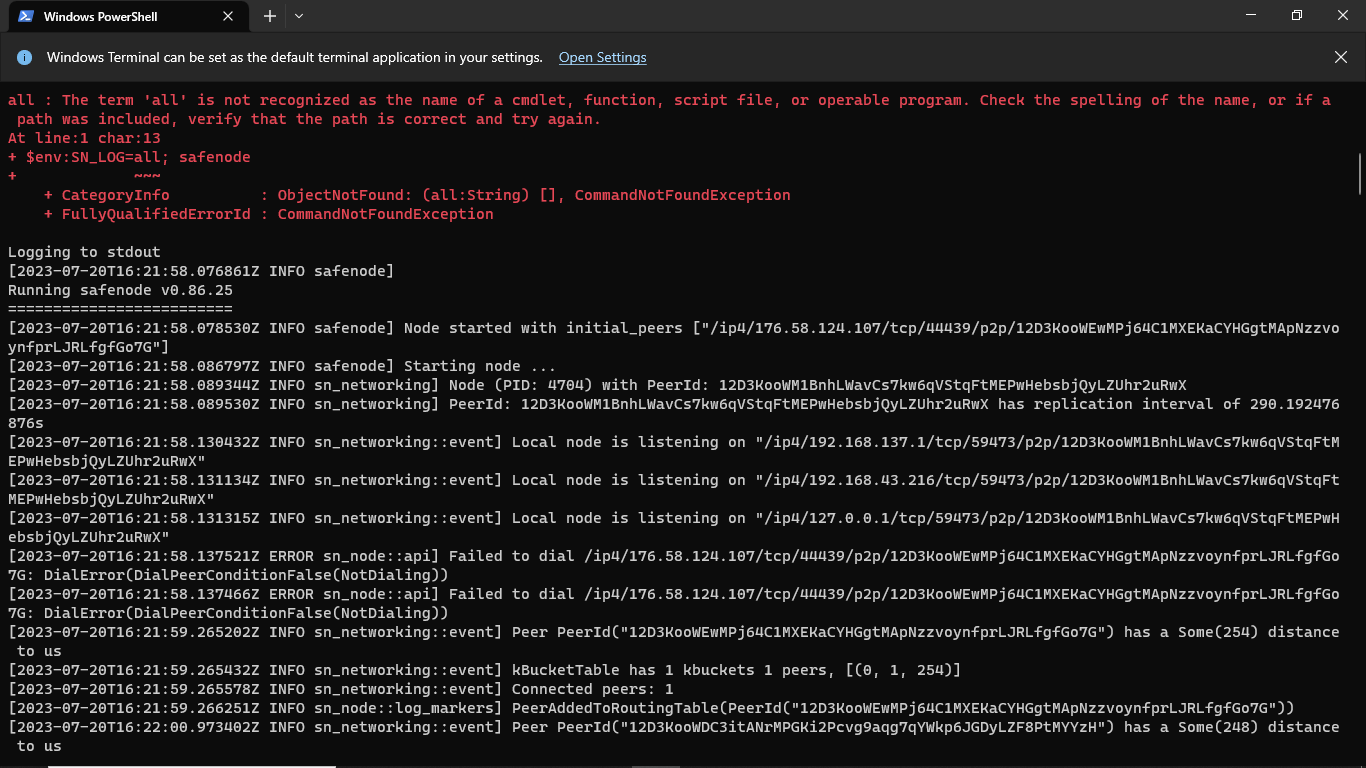Open a new terminal tab
Screen dimensions: 1366x768
pos(269,16)
